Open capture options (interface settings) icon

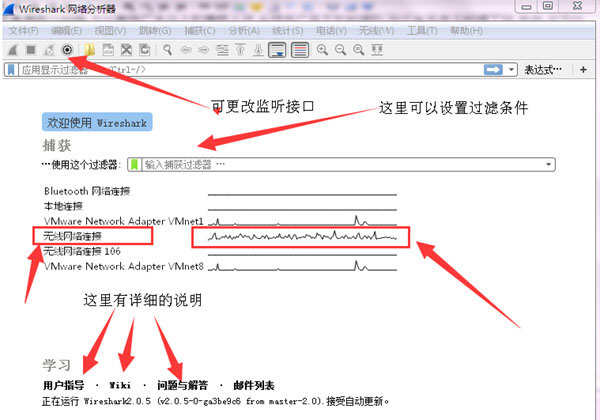67,50
